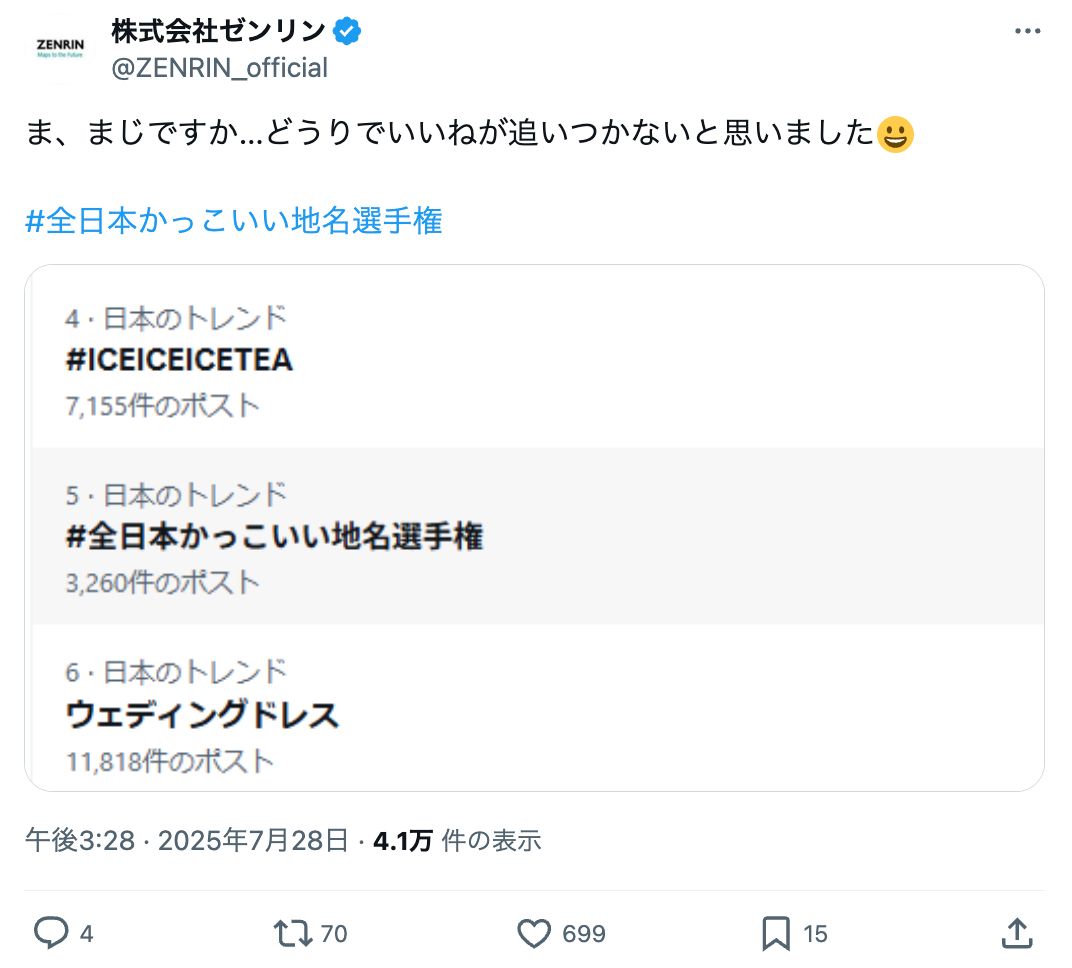Bookmark this post
Viewport: 1072px width, 968px height.
tap(776, 933)
